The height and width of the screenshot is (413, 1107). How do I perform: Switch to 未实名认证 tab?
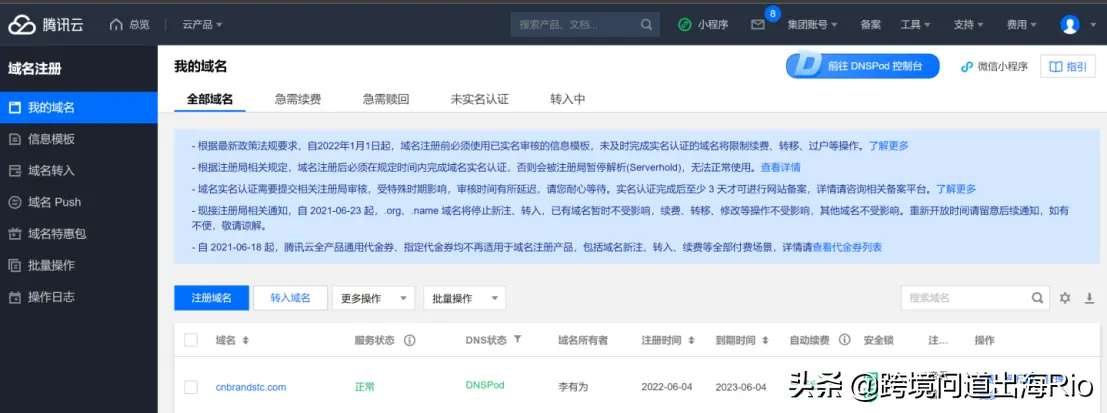click(x=479, y=100)
